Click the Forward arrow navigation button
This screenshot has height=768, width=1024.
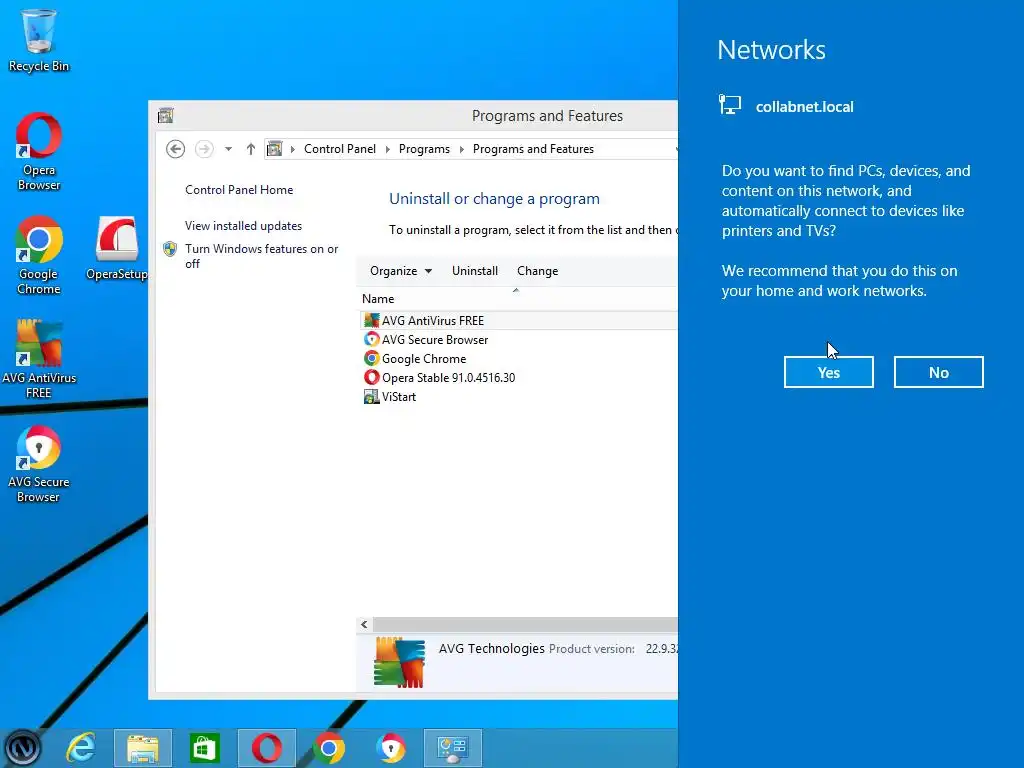(x=204, y=149)
